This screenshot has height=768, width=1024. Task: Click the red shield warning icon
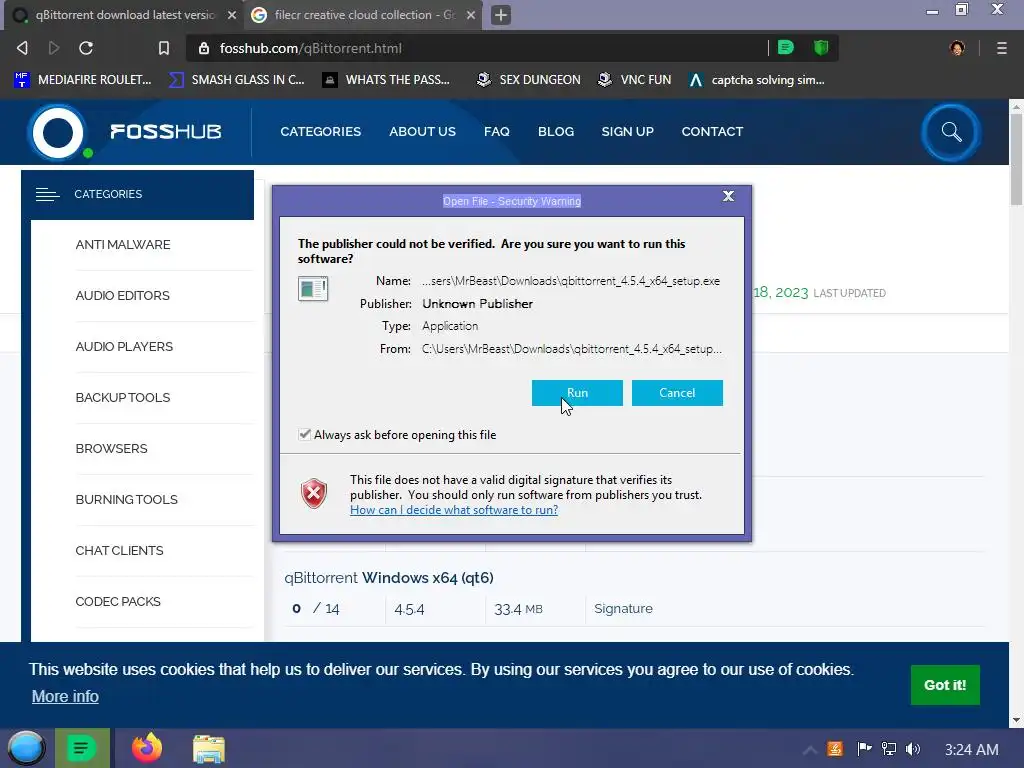click(314, 494)
